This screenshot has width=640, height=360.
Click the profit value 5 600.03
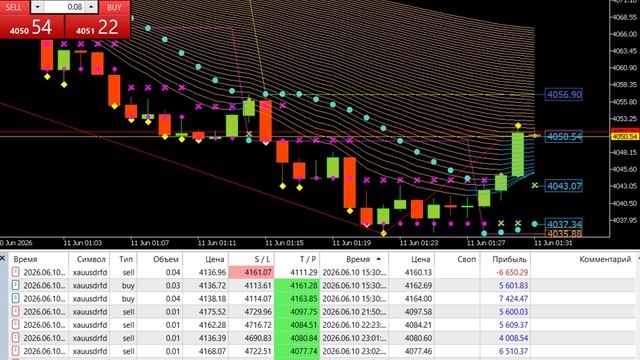tap(513, 311)
